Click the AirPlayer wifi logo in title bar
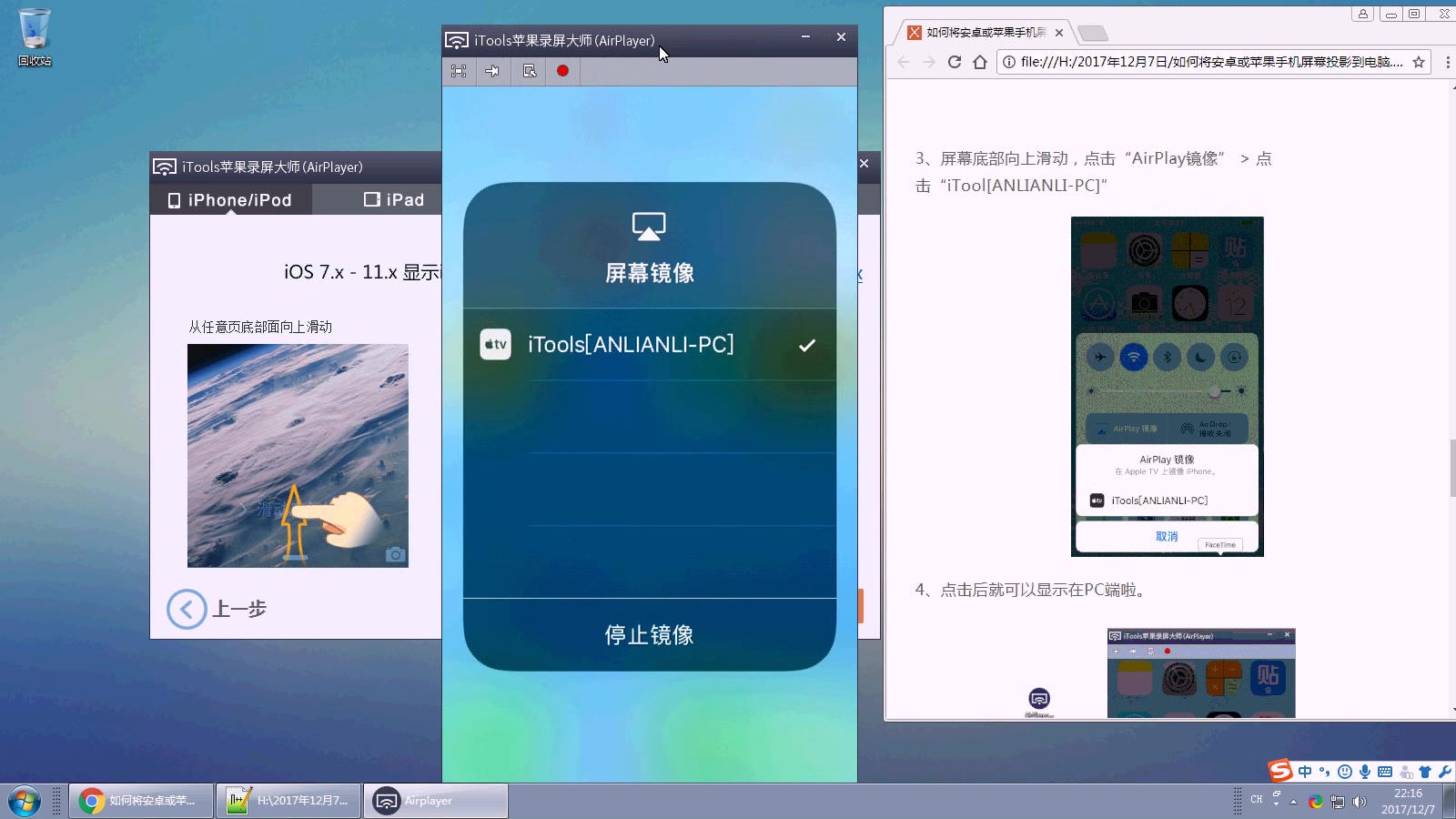Viewport: 1456px width, 819px height. pyautogui.click(x=457, y=41)
